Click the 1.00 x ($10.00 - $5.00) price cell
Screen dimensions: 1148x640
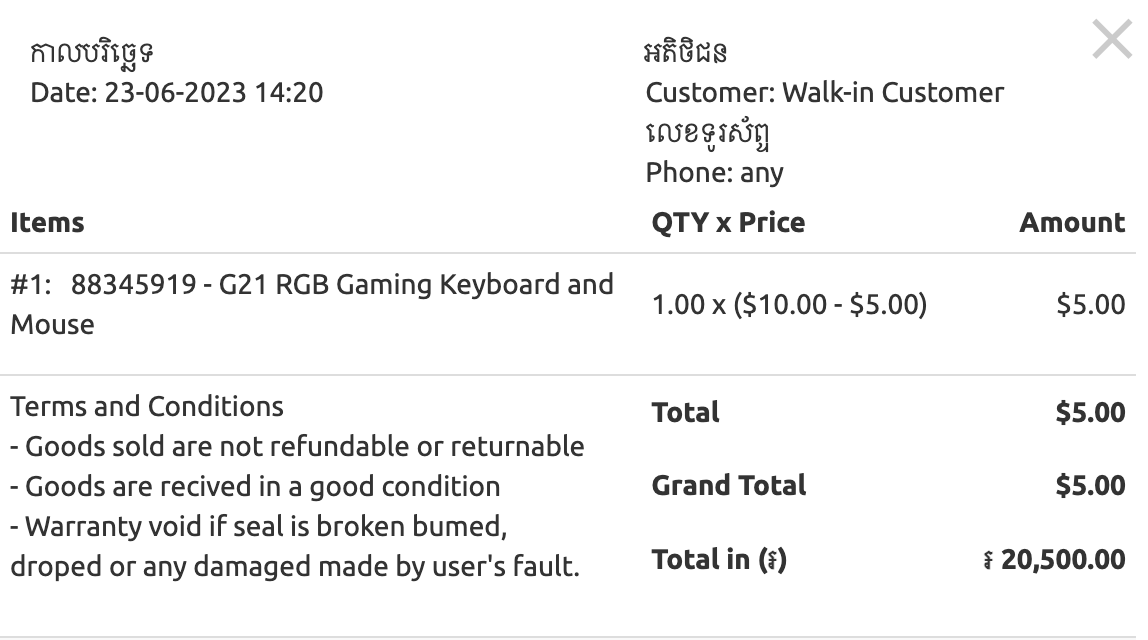tap(789, 305)
